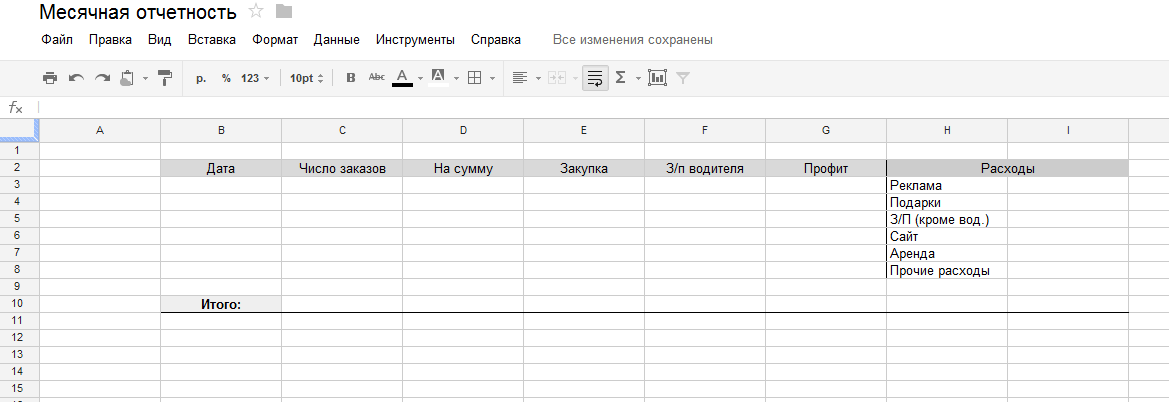Format as percent with % button
The height and width of the screenshot is (402, 1169).
click(x=226, y=78)
